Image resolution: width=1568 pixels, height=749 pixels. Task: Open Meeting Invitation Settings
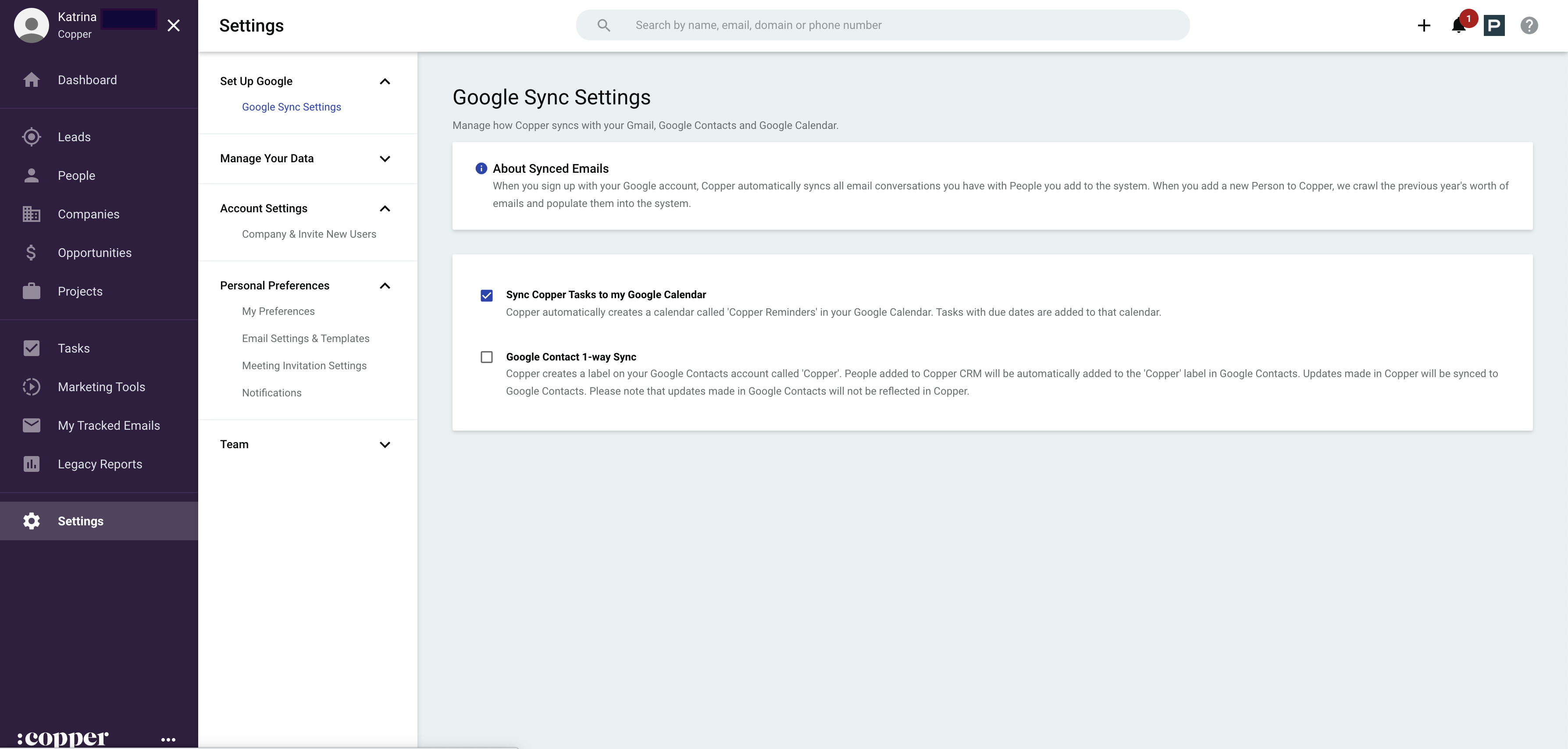[x=304, y=365]
